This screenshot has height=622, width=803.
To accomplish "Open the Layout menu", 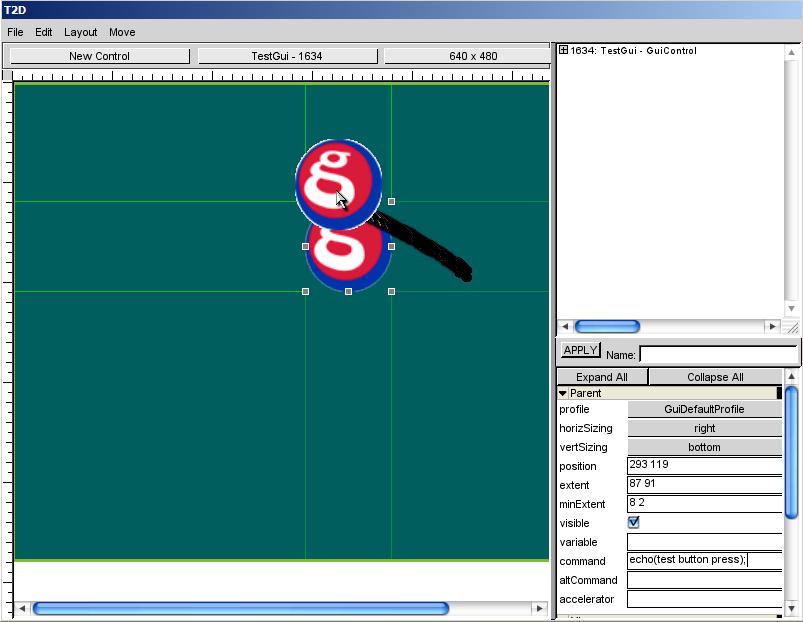I will point(80,32).
